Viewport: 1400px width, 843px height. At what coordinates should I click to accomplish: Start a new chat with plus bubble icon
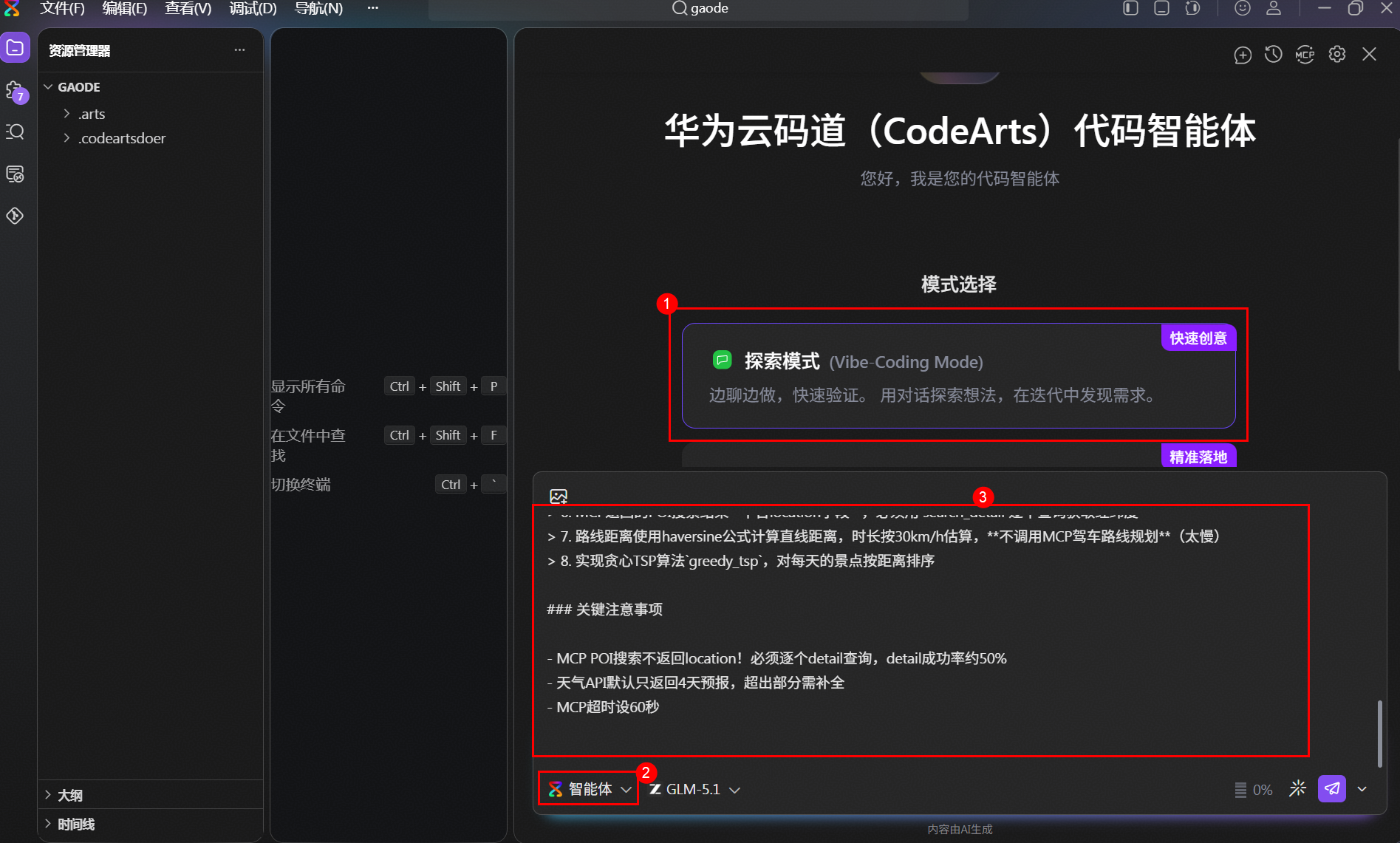coord(1243,55)
